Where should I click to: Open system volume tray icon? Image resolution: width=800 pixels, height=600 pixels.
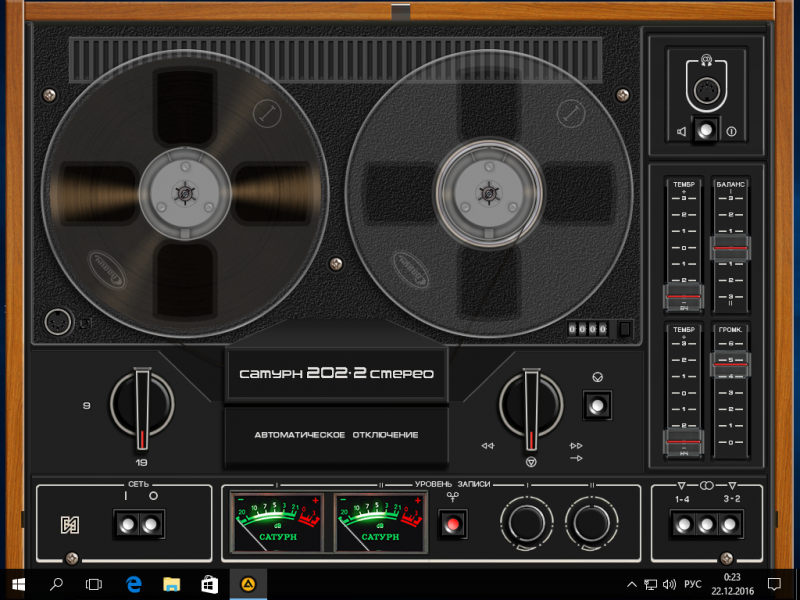669,584
